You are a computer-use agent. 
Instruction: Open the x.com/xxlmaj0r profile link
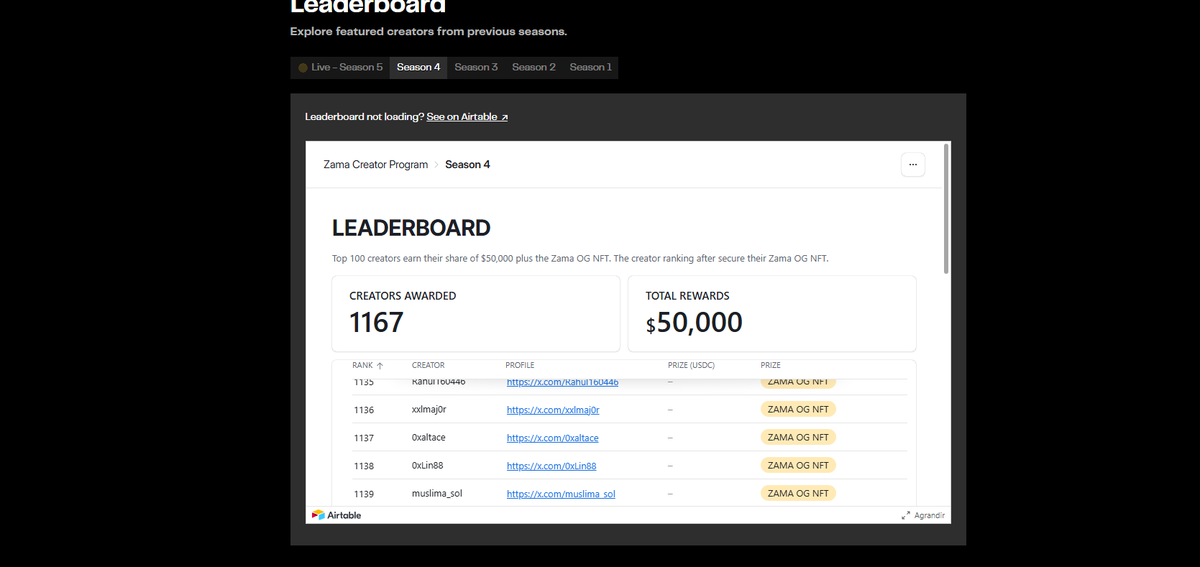pyautogui.click(x=553, y=410)
